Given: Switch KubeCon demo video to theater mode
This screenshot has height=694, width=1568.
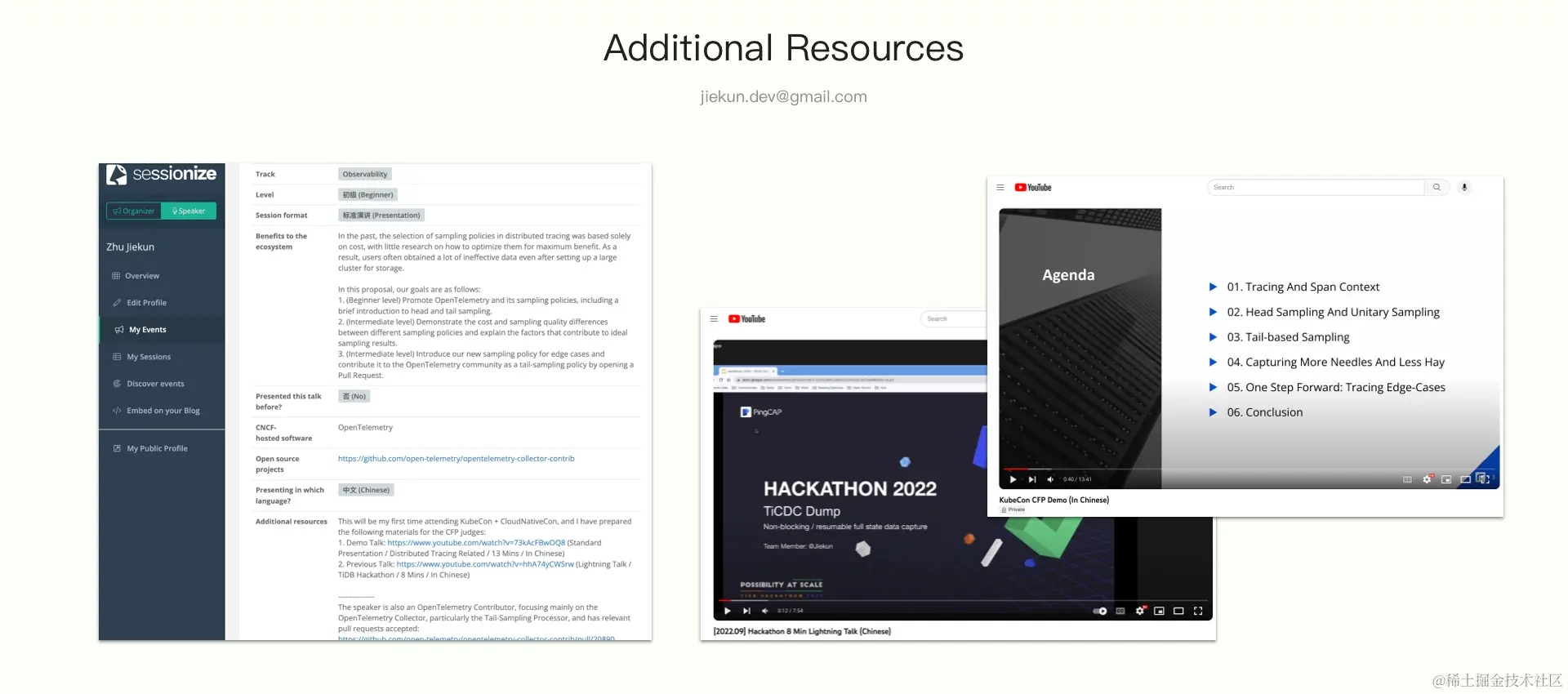Looking at the screenshot, I should tap(1466, 479).
